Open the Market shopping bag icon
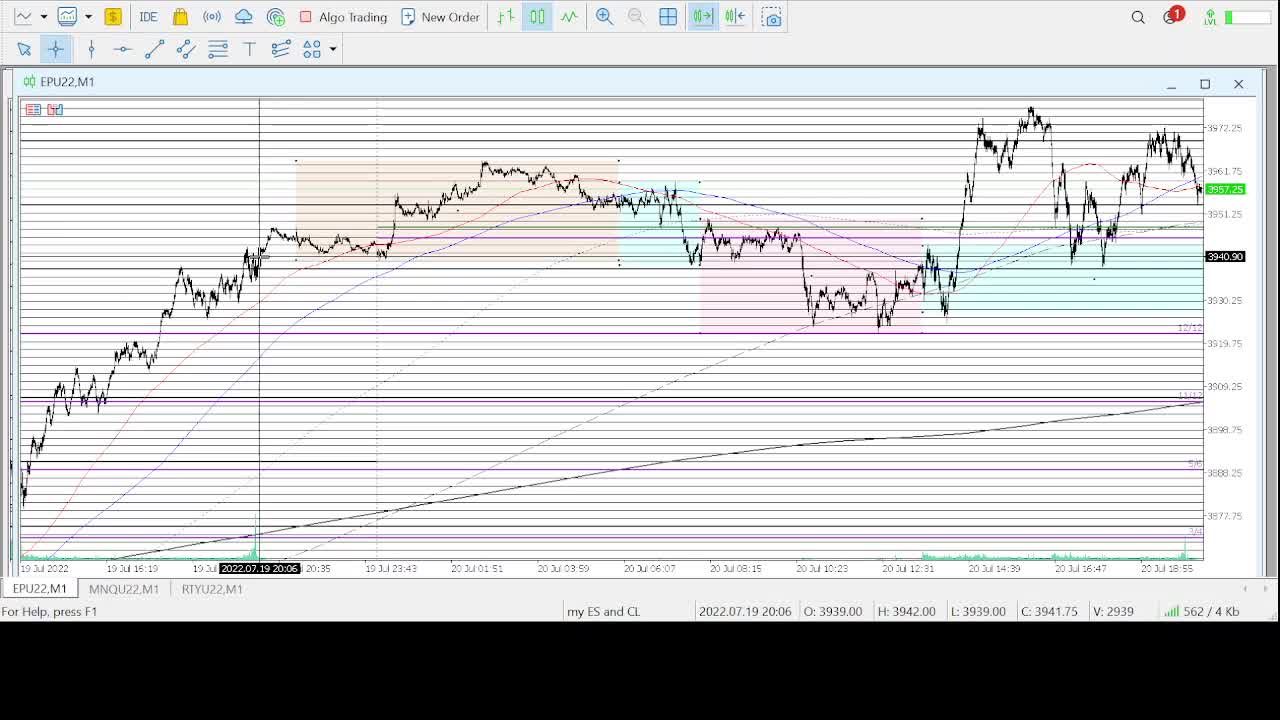The width and height of the screenshot is (1280, 720). (180, 17)
